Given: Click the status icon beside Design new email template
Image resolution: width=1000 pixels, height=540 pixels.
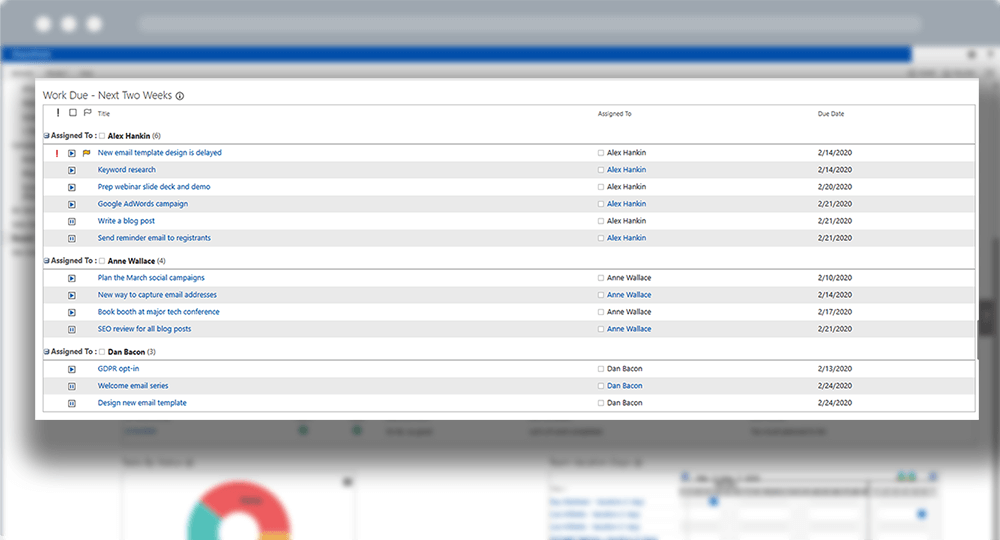Looking at the screenshot, I should click(x=72, y=403).
